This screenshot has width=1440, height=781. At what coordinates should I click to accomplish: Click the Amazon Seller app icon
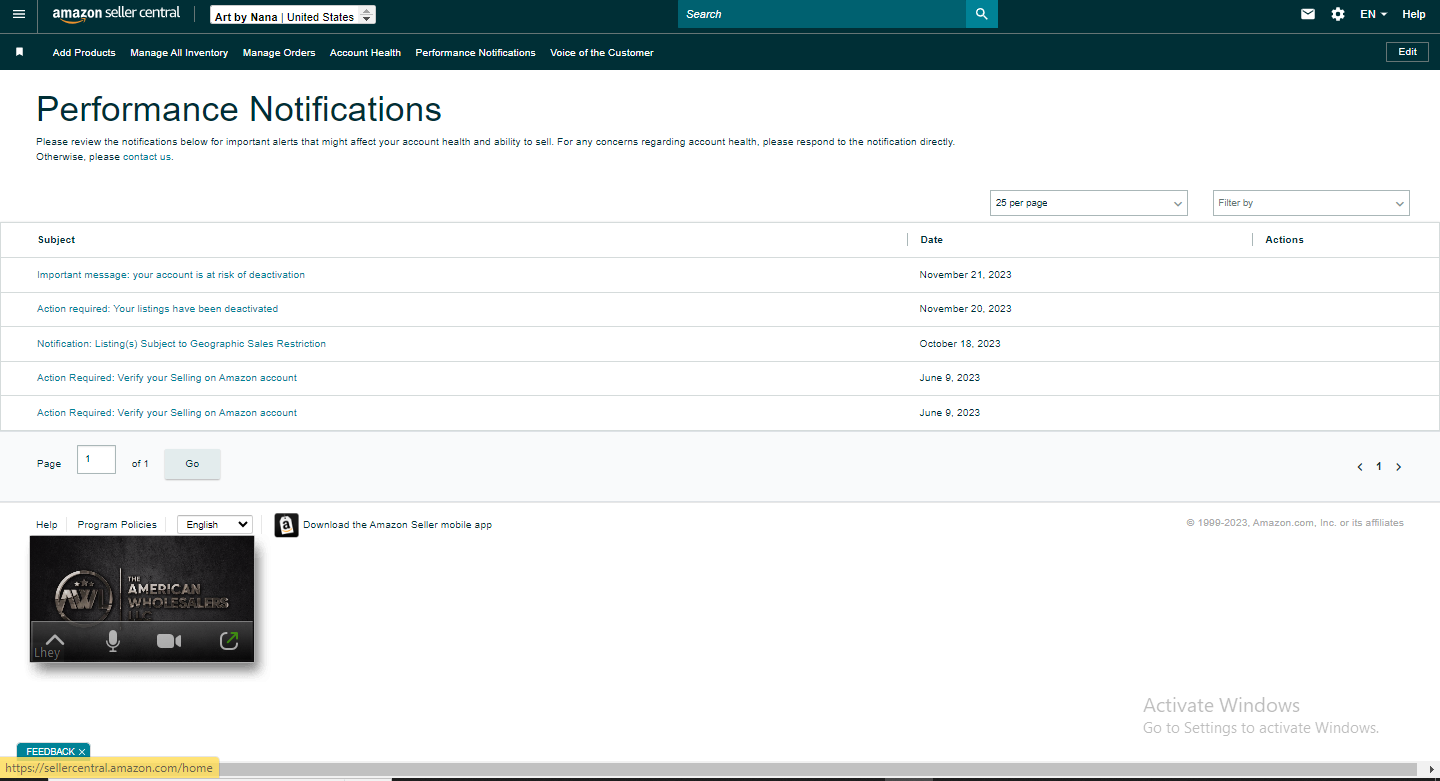(287, 525)
